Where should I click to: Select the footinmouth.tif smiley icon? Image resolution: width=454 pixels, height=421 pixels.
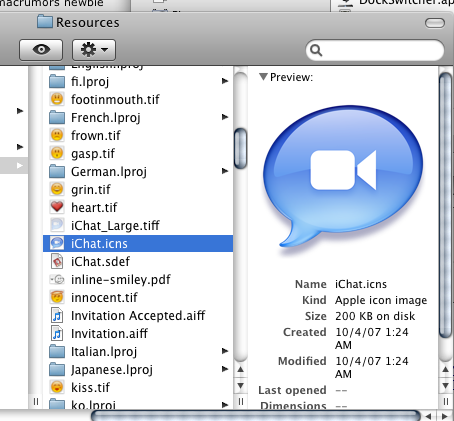tap(57, 99)
